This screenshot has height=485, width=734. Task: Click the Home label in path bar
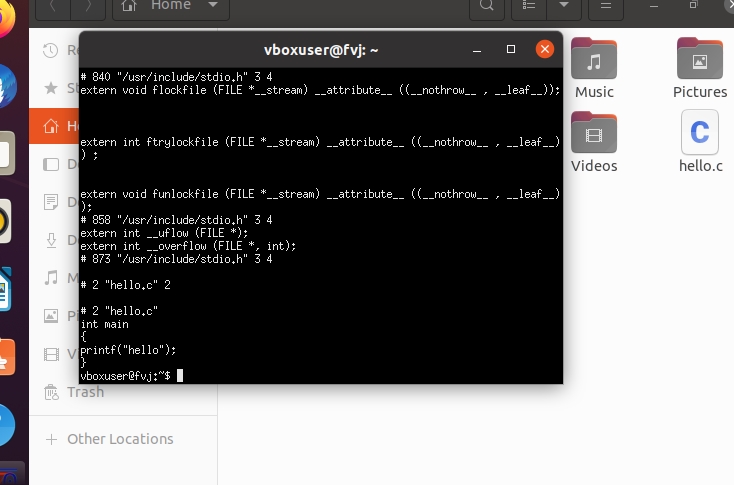(x=171, y=6)
